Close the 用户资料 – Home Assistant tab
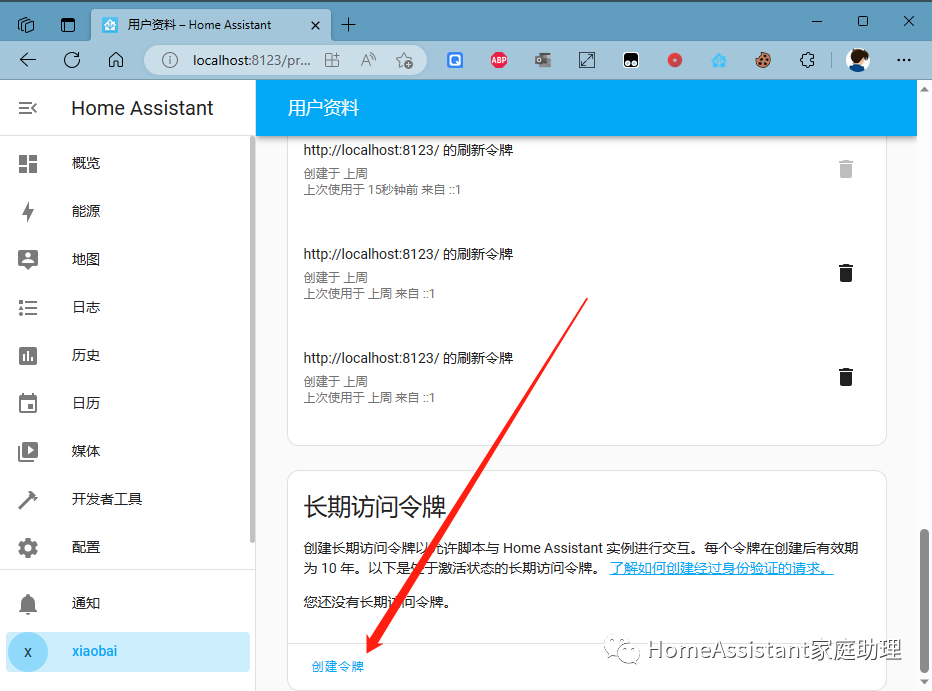 [316, 25]
